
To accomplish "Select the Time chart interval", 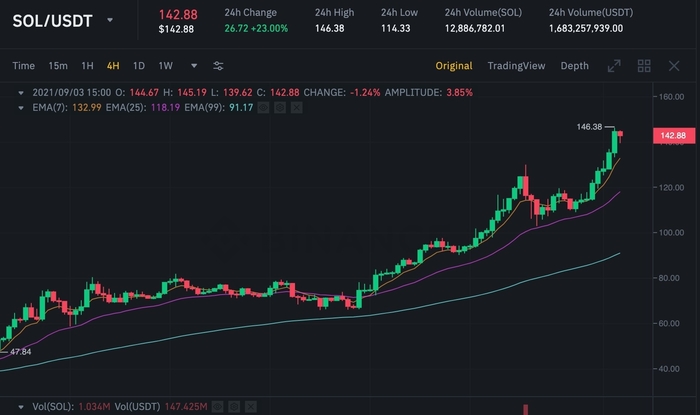I will (x=24, y=66).
